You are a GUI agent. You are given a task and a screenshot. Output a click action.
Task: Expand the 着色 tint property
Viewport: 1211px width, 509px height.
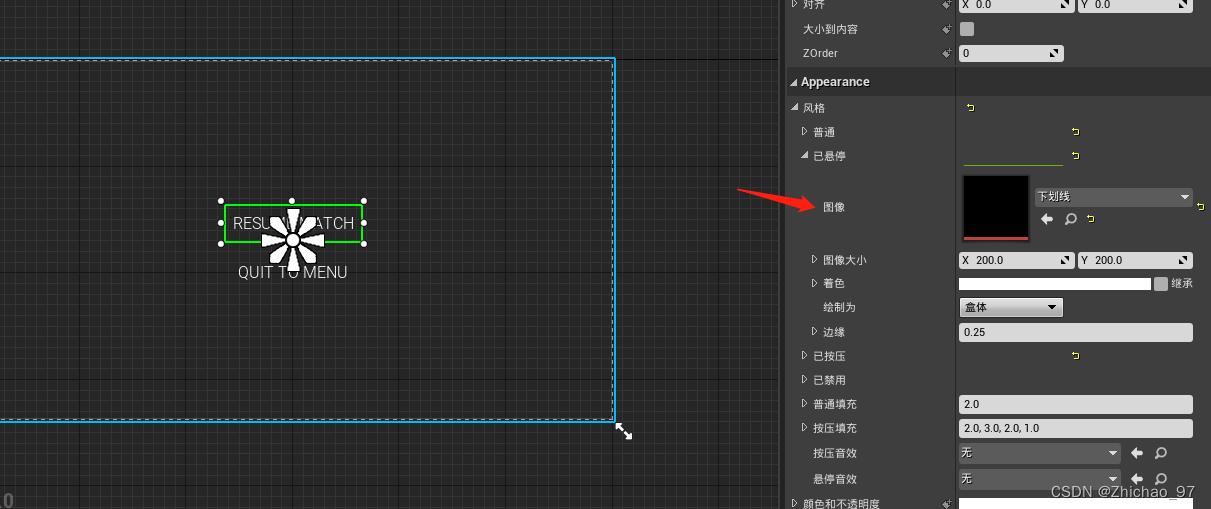tap(814, 283)
